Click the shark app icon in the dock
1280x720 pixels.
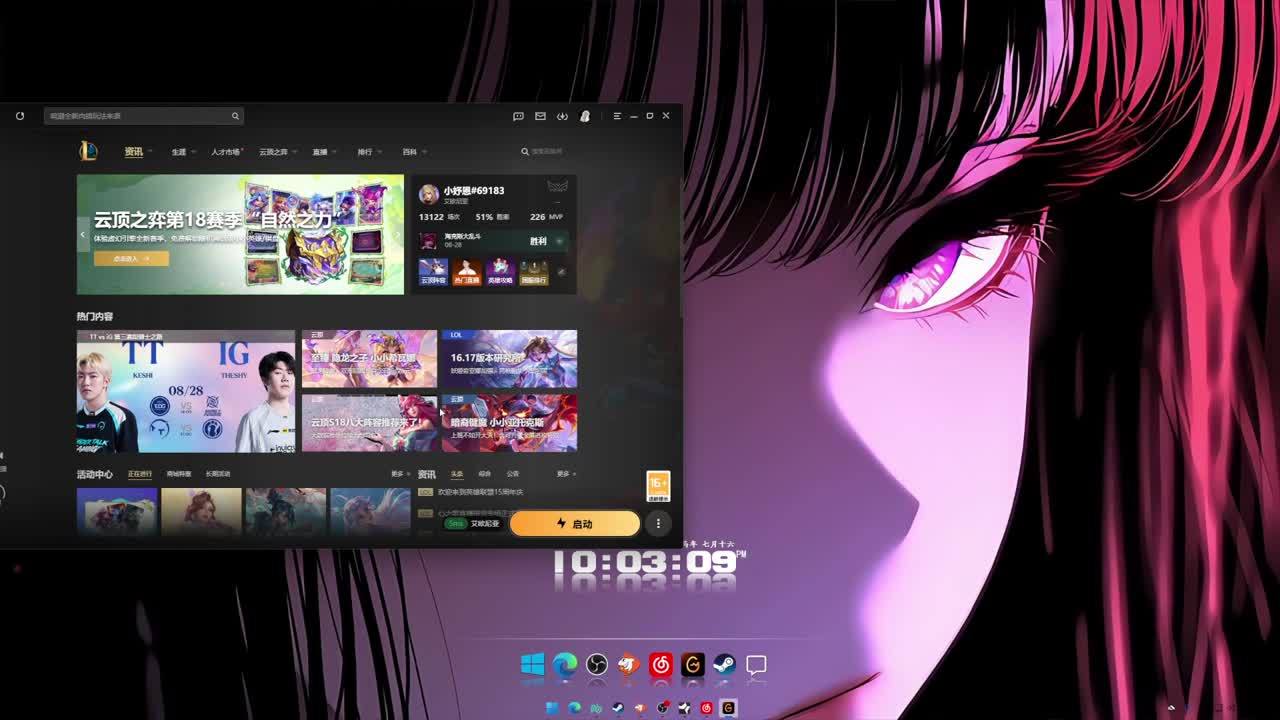[629, 665]
